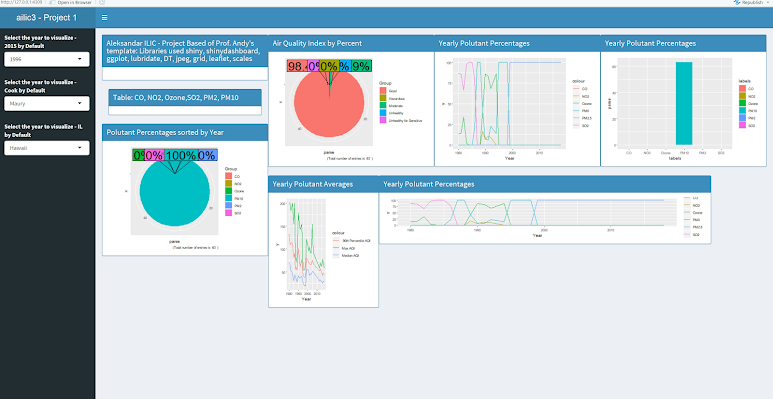Screen dimensions: 773x399
Task: Click the Unhealthy swatch in the AQI pie legend
Action: coord(383,113)
